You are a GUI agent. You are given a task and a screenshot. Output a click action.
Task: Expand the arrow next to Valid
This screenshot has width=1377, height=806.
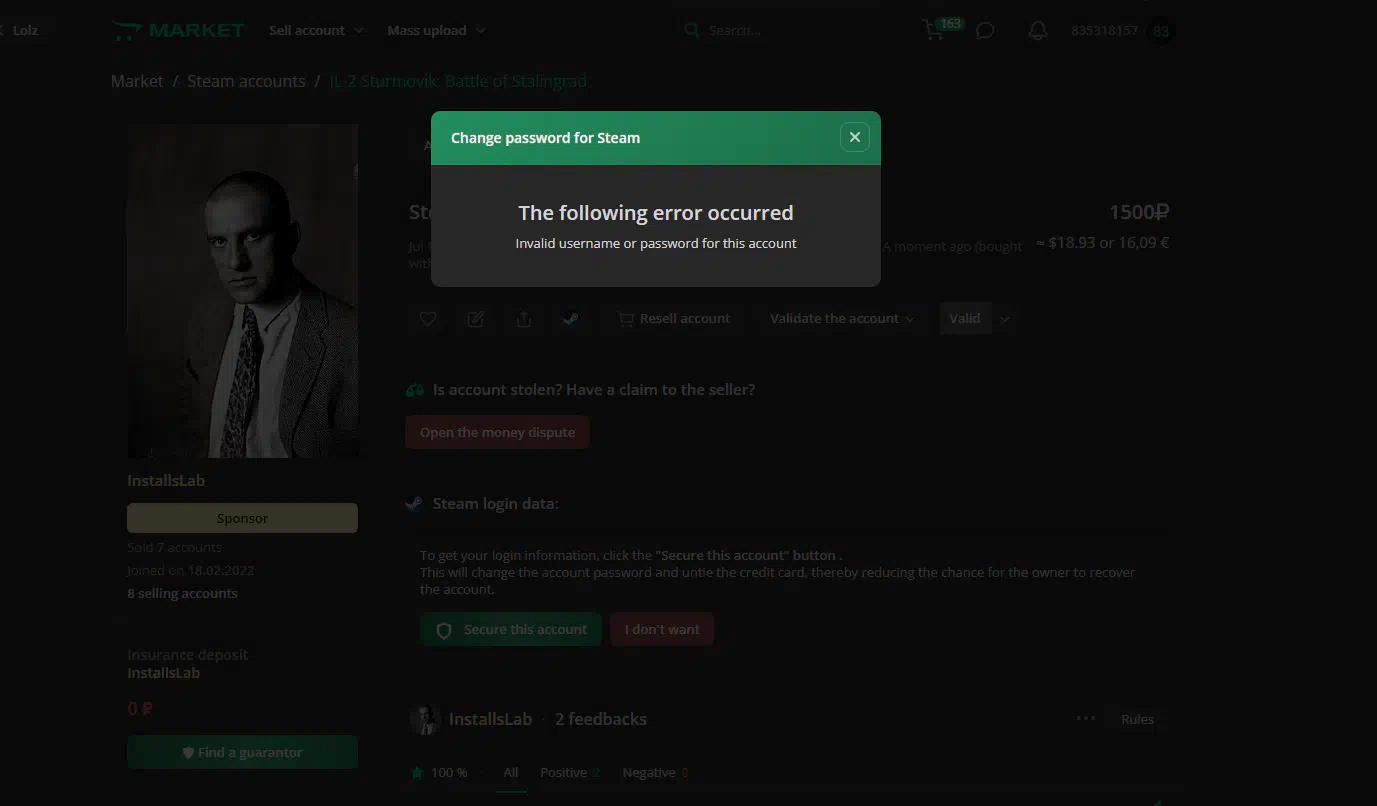1005,319
